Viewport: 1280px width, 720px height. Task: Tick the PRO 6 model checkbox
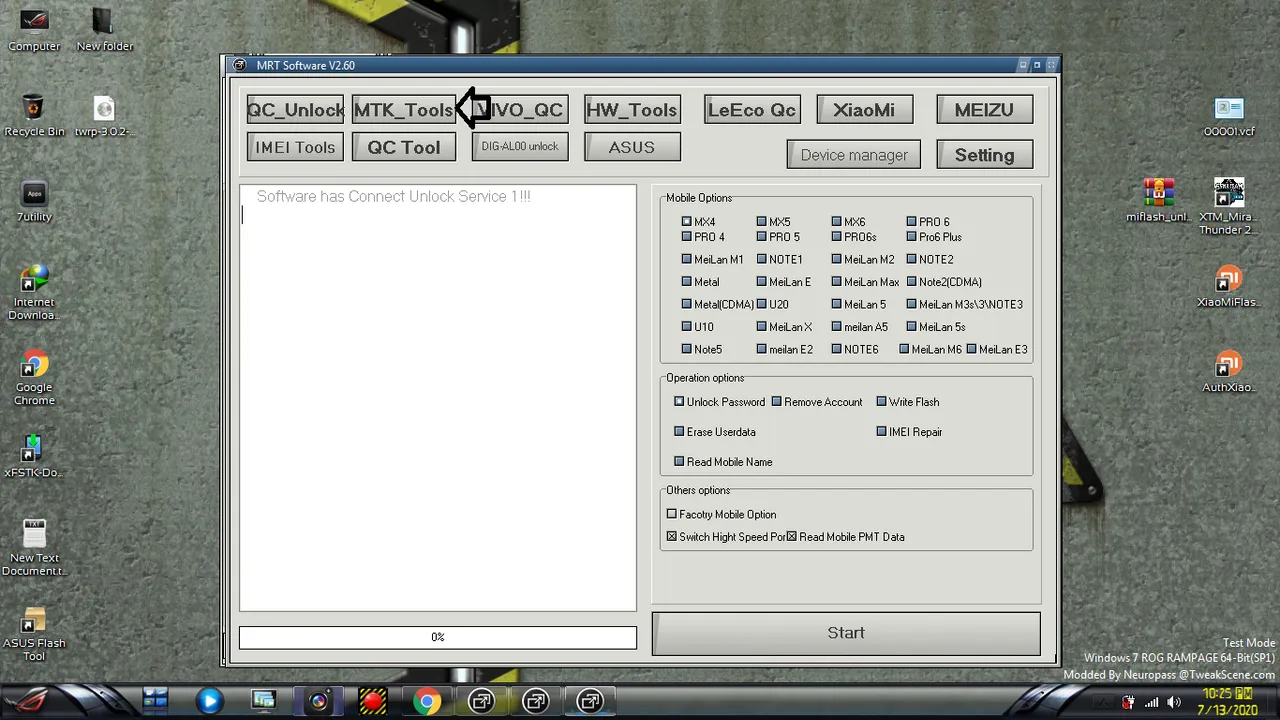point(912,222)
